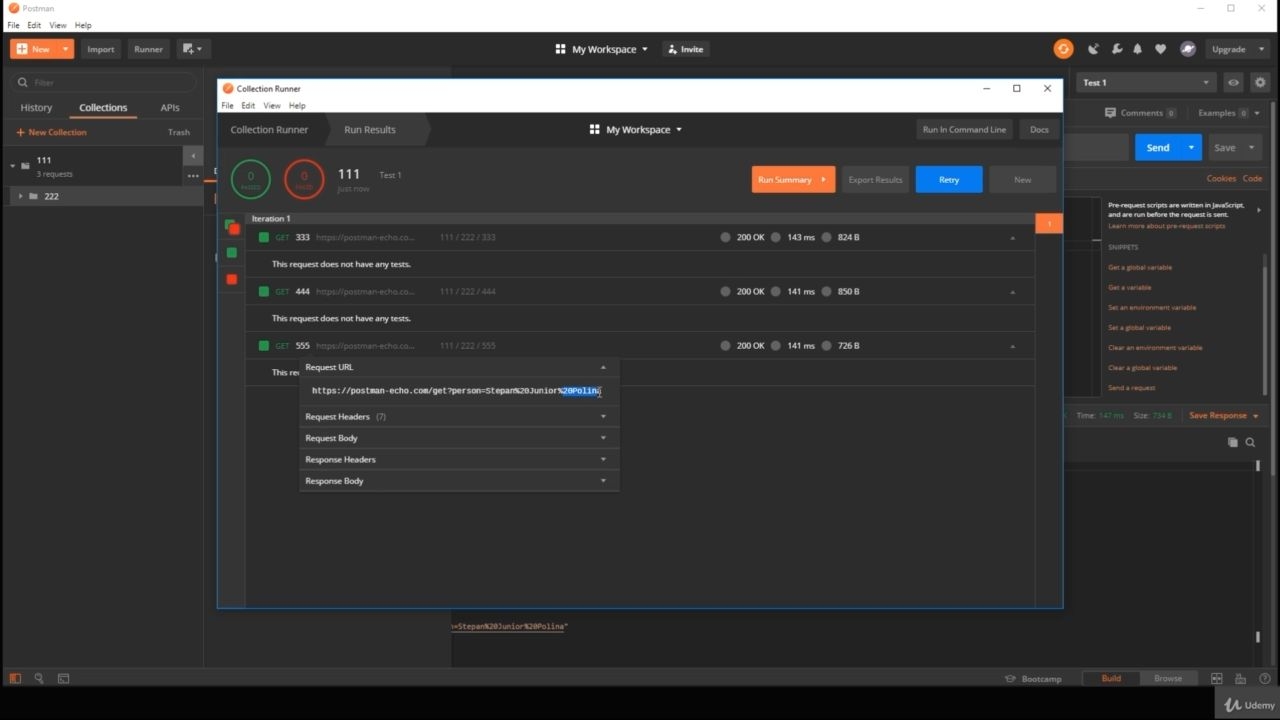Click the orange Postman logo in Collection Runner title bar
Image resolution: width=1280 pixels, height=720 pixels.
coord(228,88)
